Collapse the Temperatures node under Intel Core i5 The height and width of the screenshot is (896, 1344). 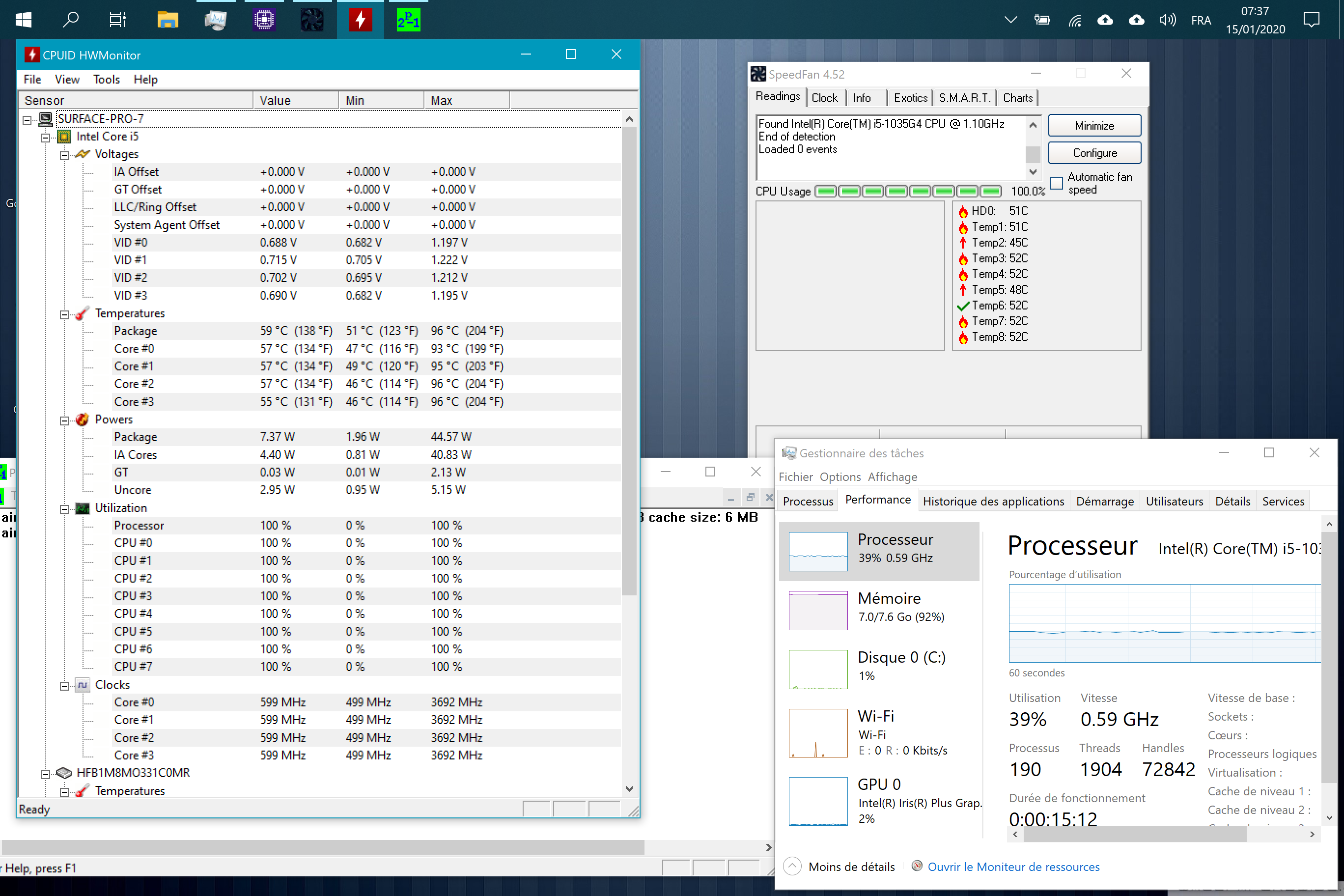pyautogui.click(x=64, y=314)
